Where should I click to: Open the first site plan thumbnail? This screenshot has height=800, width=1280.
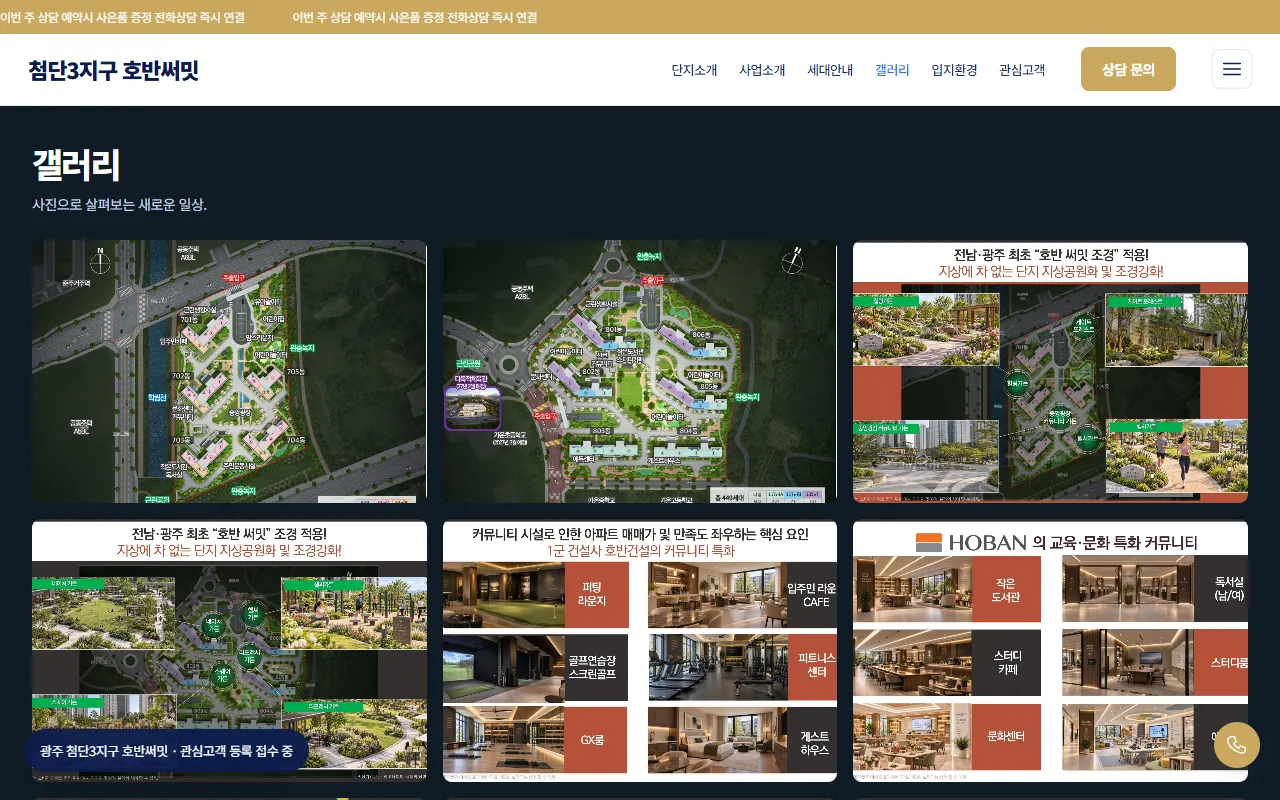click(229, 371)
